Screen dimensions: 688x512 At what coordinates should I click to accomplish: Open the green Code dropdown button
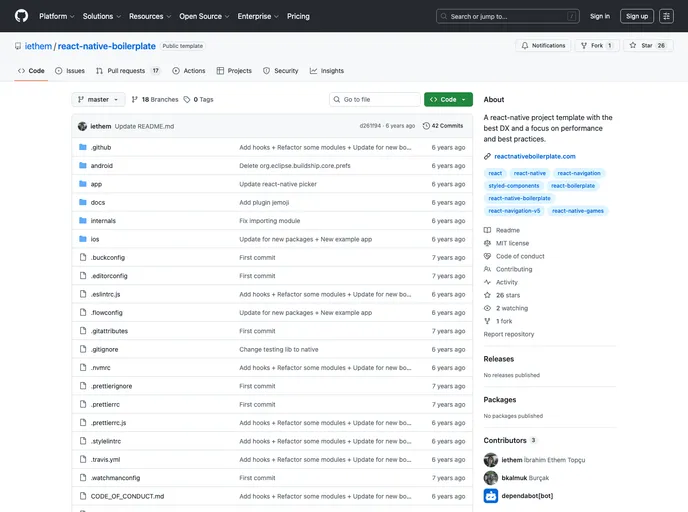coord(447,100)
